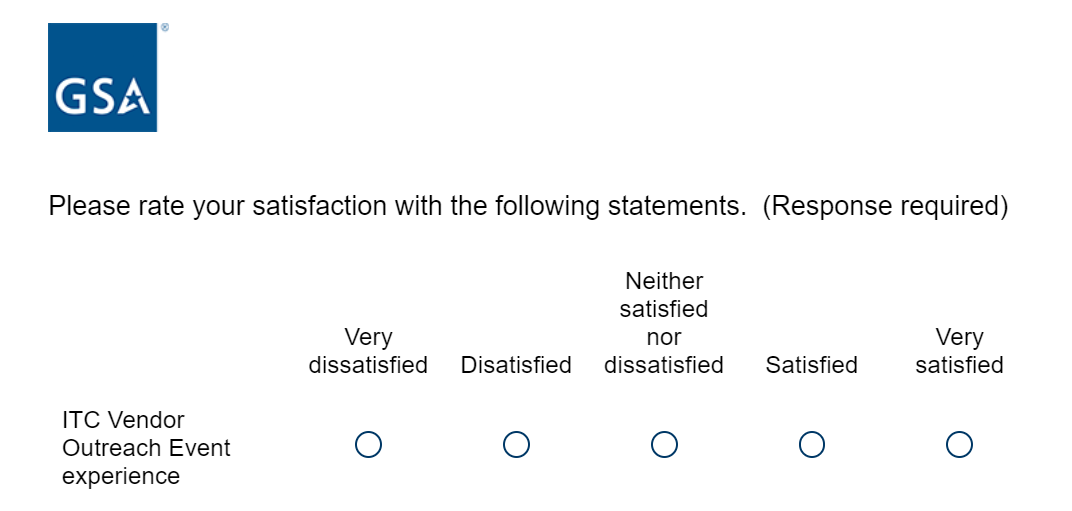Click the 'Please rate your satisfaction' question text
The width and height of the screenshot is (1072, 511).
click(x=250, y=206)
